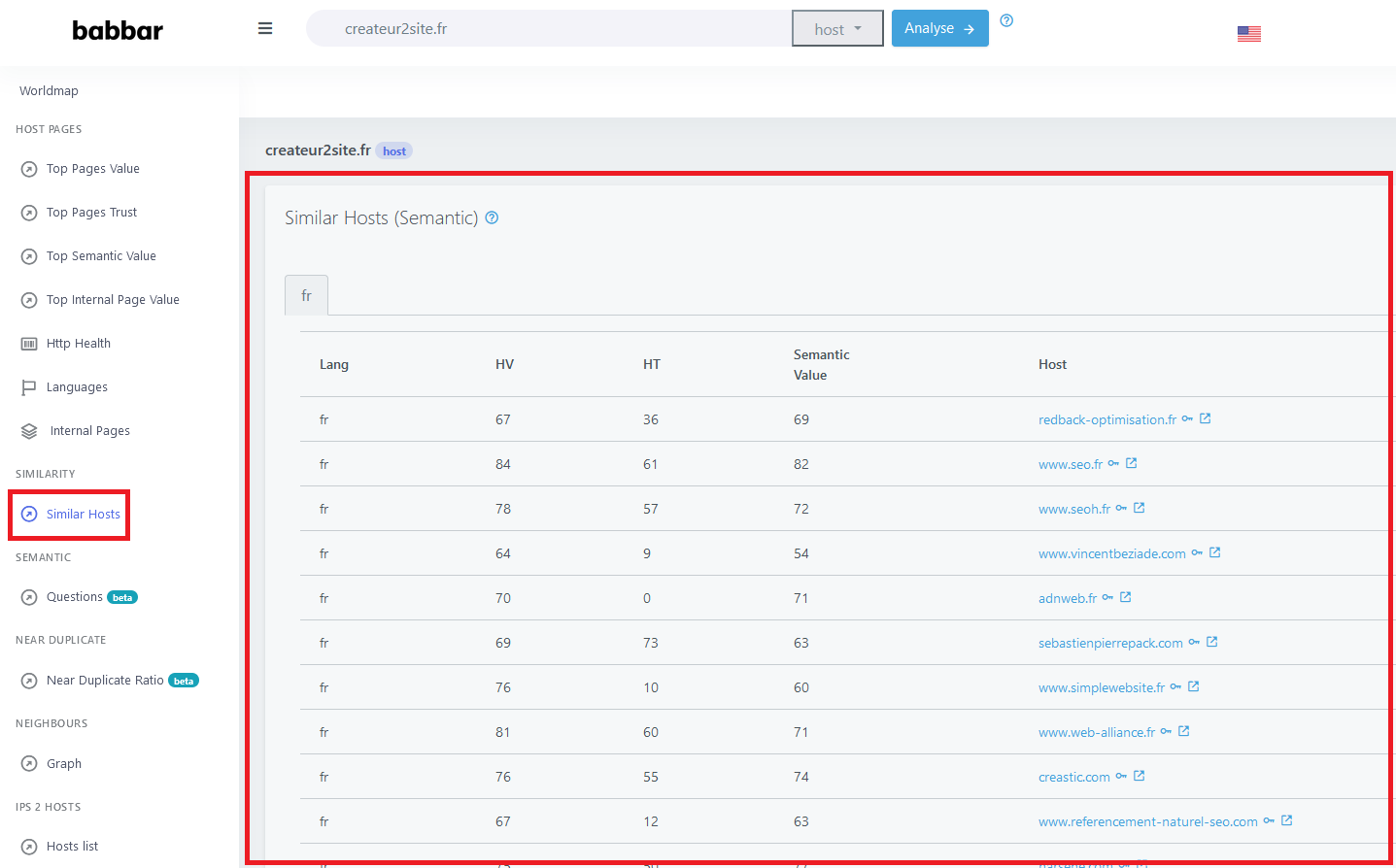Open Near Duplicate Ratio menu item
Viewport: 1396px width, 868px height.
point(105,681)
